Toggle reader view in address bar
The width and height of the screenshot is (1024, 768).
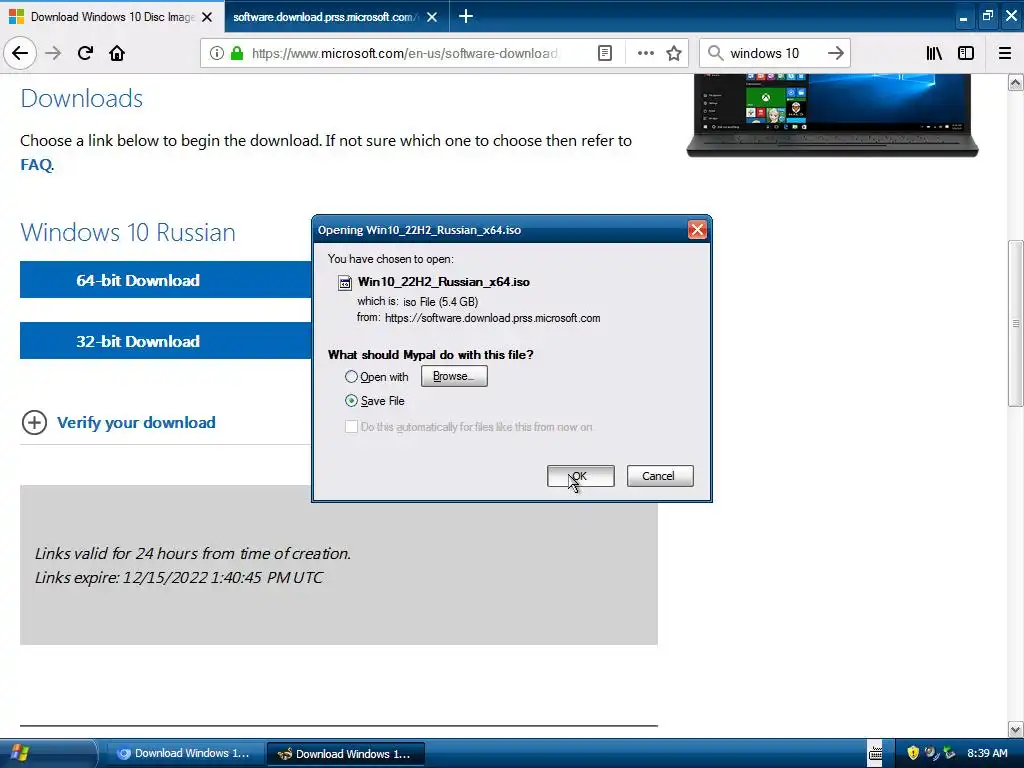(x=605, y=54)
